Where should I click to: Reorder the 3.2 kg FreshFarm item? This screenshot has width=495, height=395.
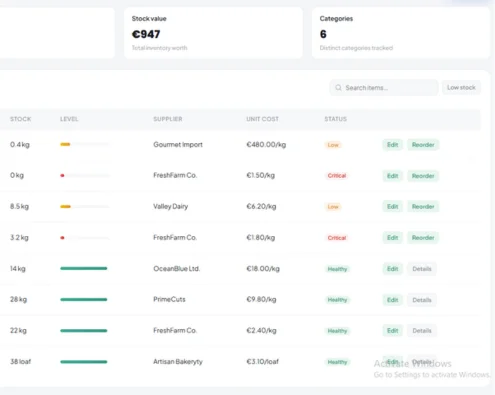coord(423,238)
